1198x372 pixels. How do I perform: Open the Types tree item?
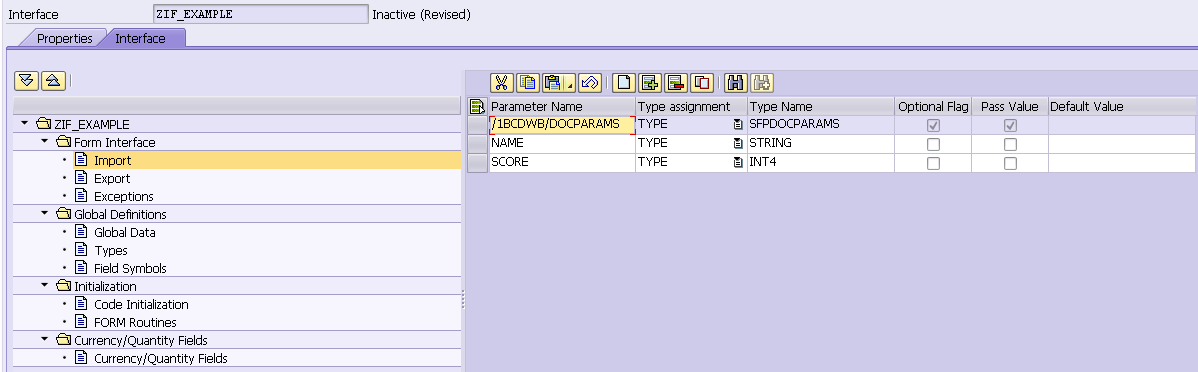pyautogui.click(x=111, y=251)
